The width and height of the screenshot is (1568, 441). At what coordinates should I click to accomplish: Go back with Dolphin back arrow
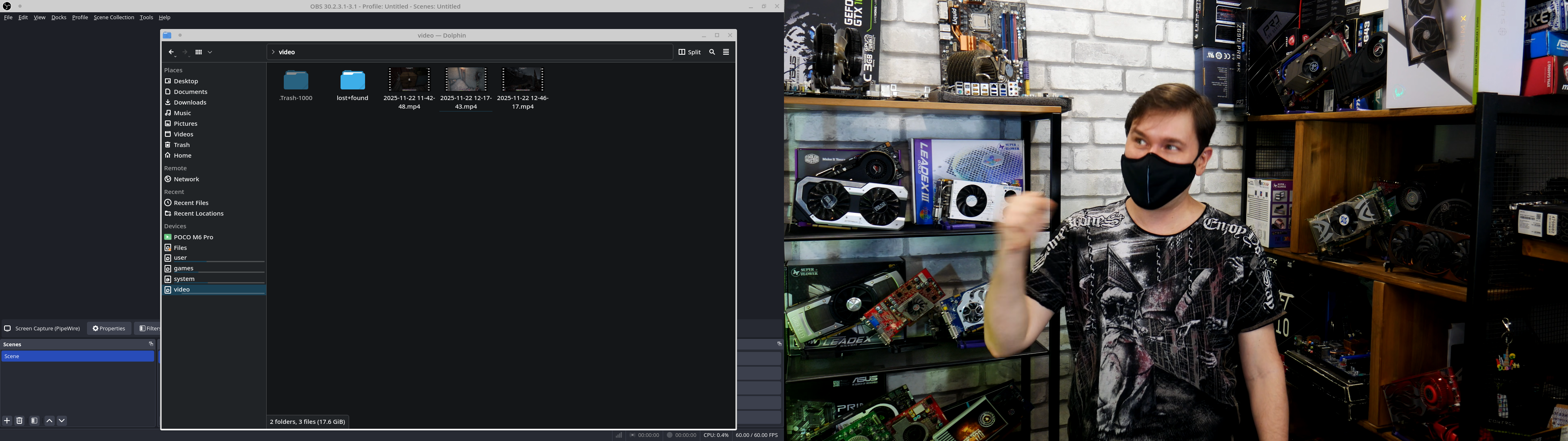coord(171,52)
